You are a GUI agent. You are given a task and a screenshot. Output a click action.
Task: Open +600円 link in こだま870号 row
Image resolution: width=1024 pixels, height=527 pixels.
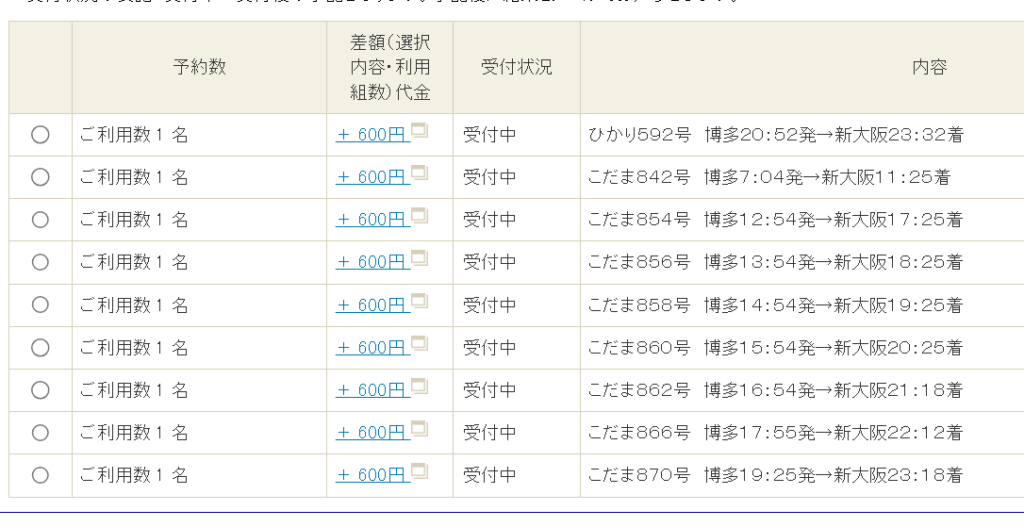coord(372,475)
